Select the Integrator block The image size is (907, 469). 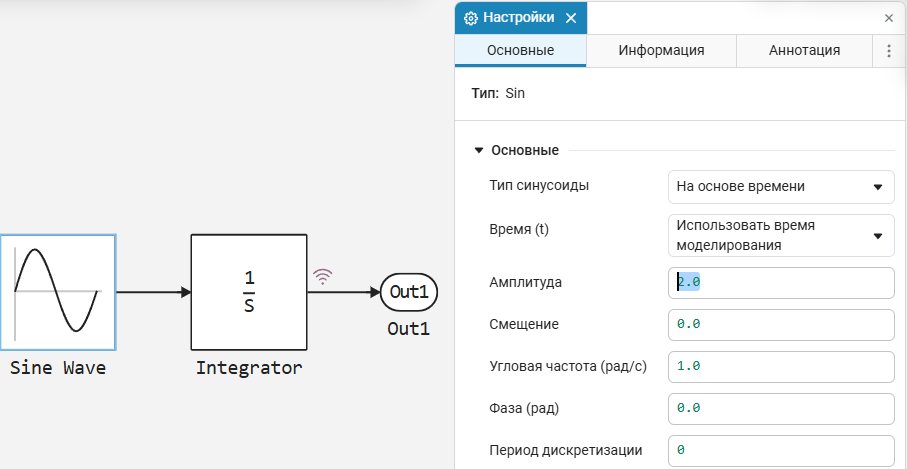coord(249,292)
